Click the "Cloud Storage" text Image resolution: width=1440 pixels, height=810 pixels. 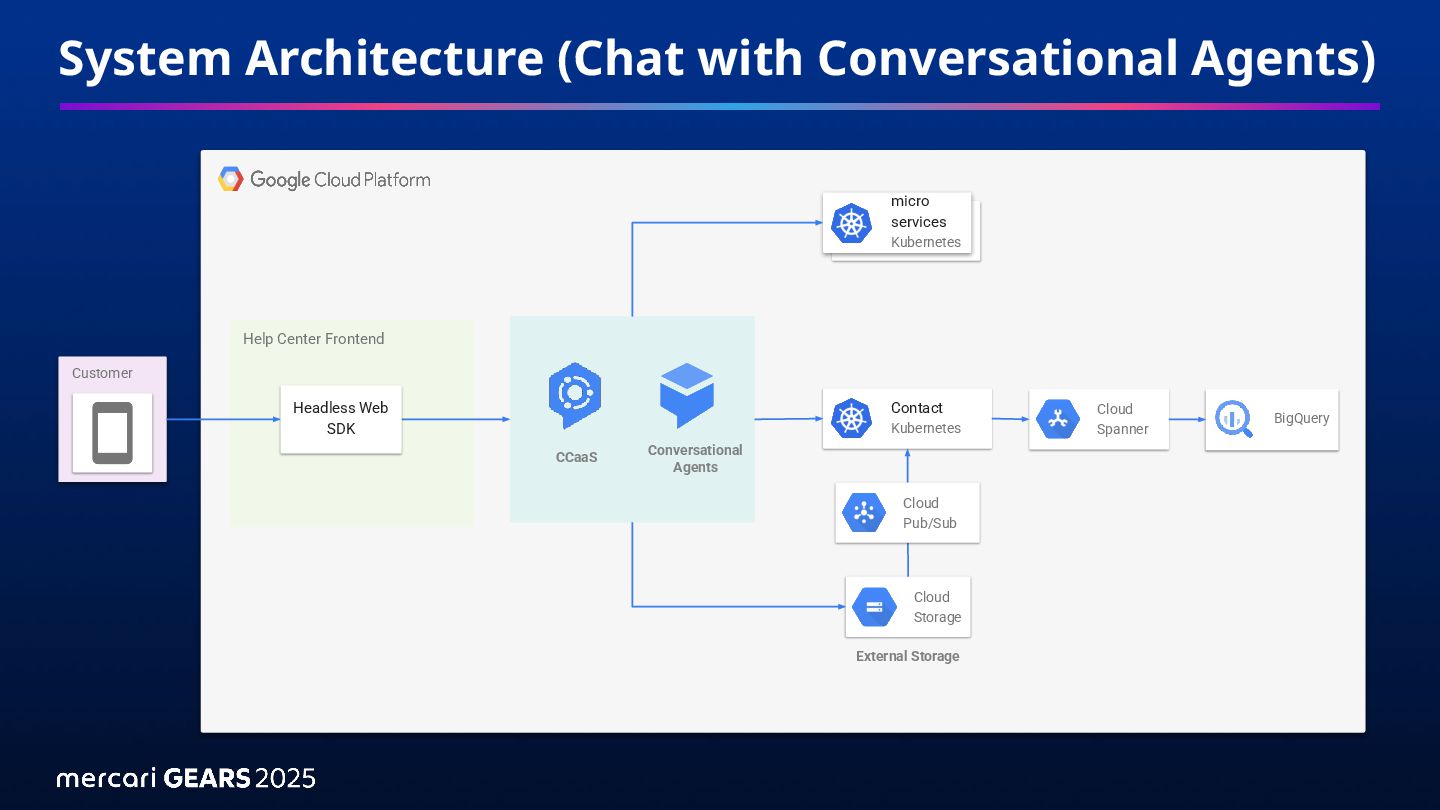click(937, 607)
